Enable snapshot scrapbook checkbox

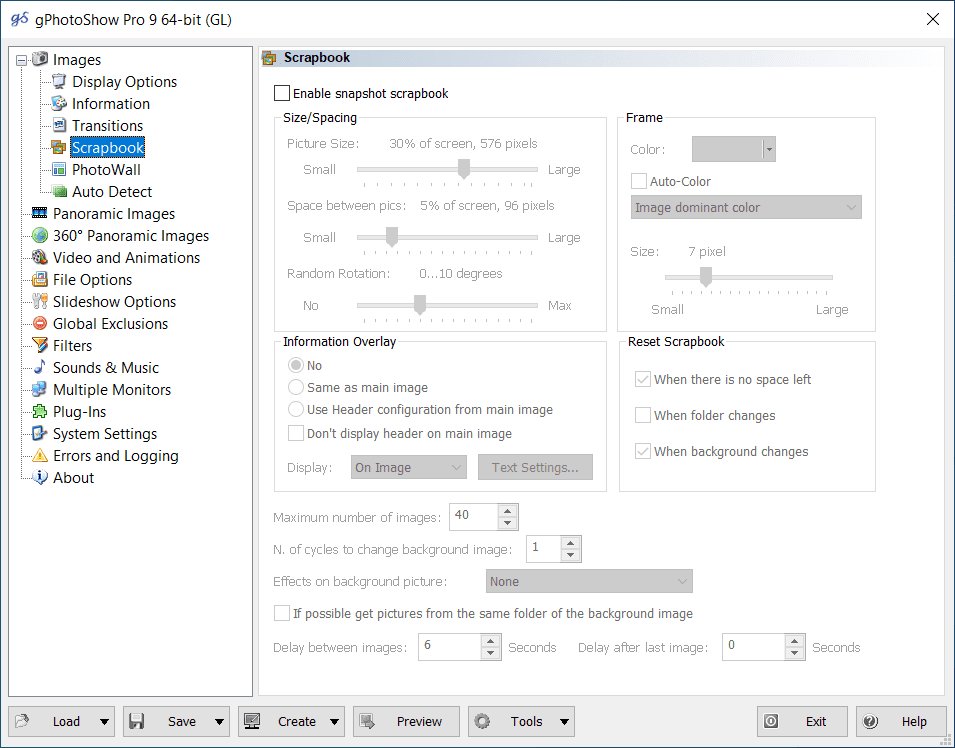281,93
